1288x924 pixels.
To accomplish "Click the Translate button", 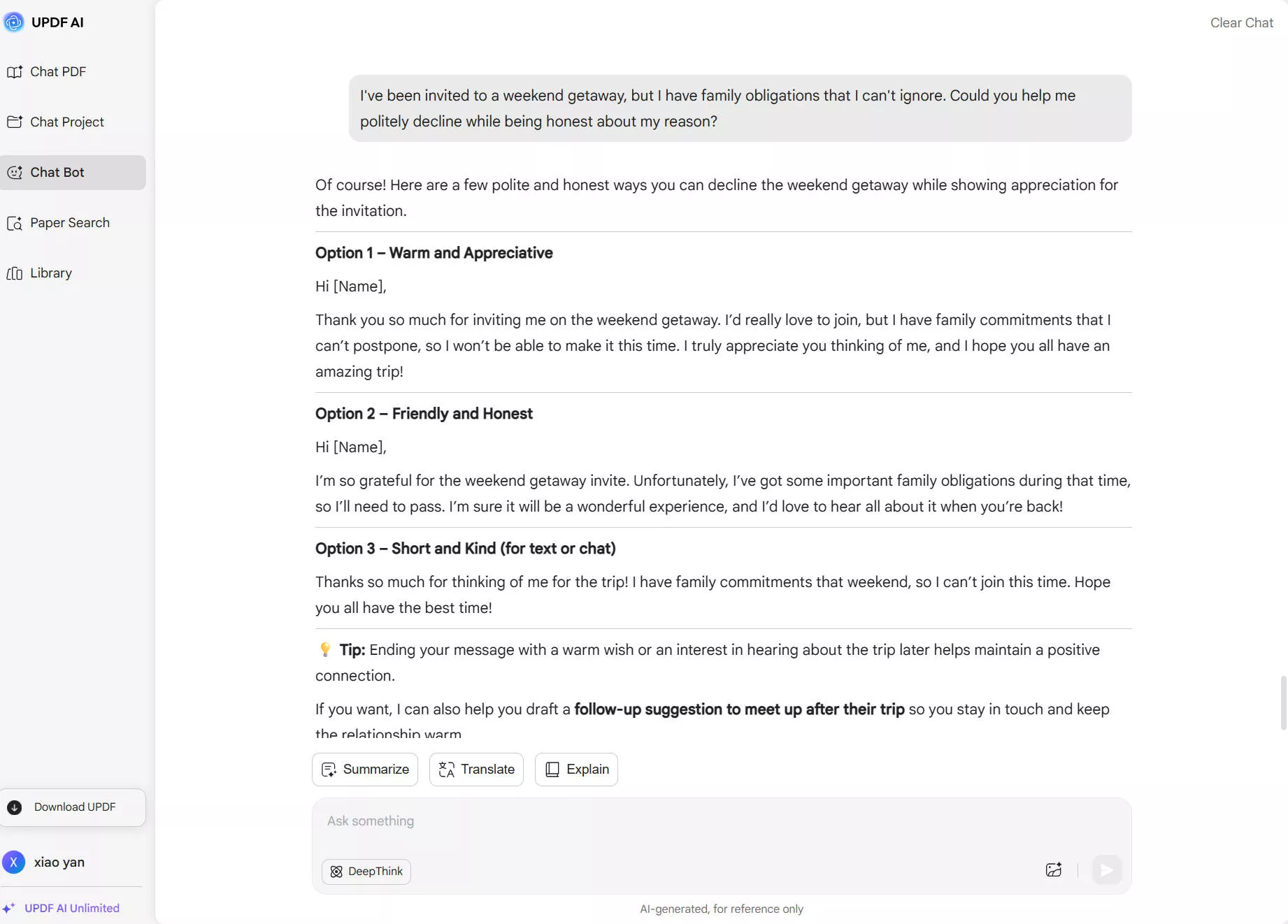I will pyautogui.click(x=476, y=770).
